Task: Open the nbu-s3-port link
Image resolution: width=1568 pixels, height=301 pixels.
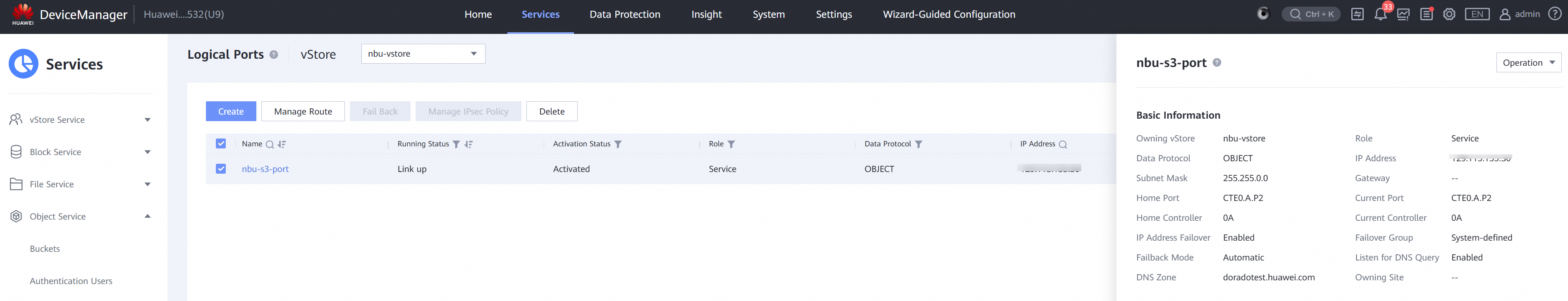Action: 265,169
